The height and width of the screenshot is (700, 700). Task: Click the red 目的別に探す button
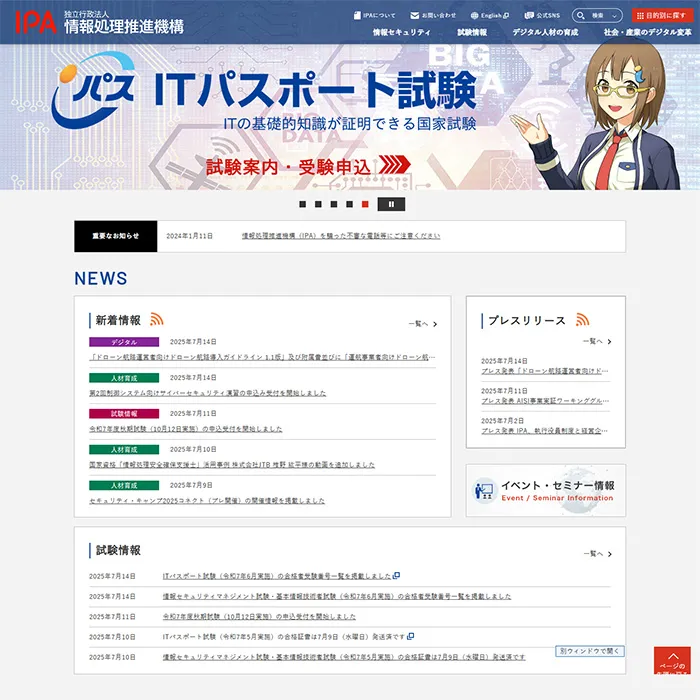(662, 16)
